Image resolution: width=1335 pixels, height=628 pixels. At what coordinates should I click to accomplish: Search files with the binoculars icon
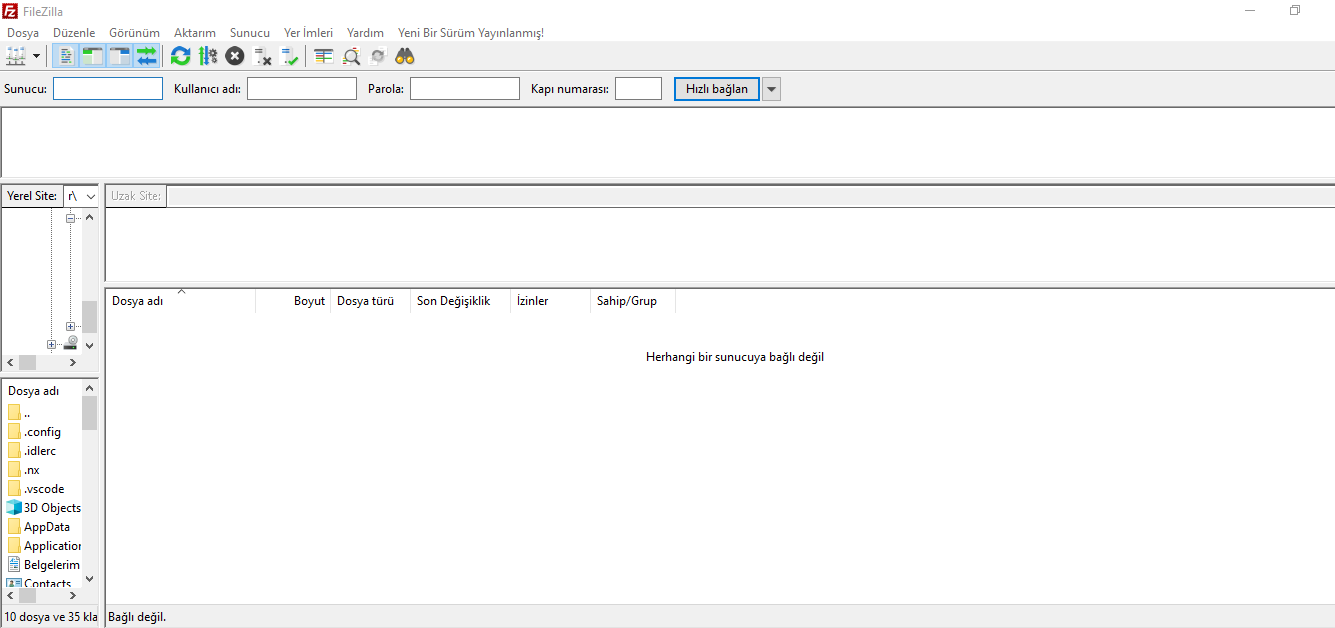click(x=405, y=56)
